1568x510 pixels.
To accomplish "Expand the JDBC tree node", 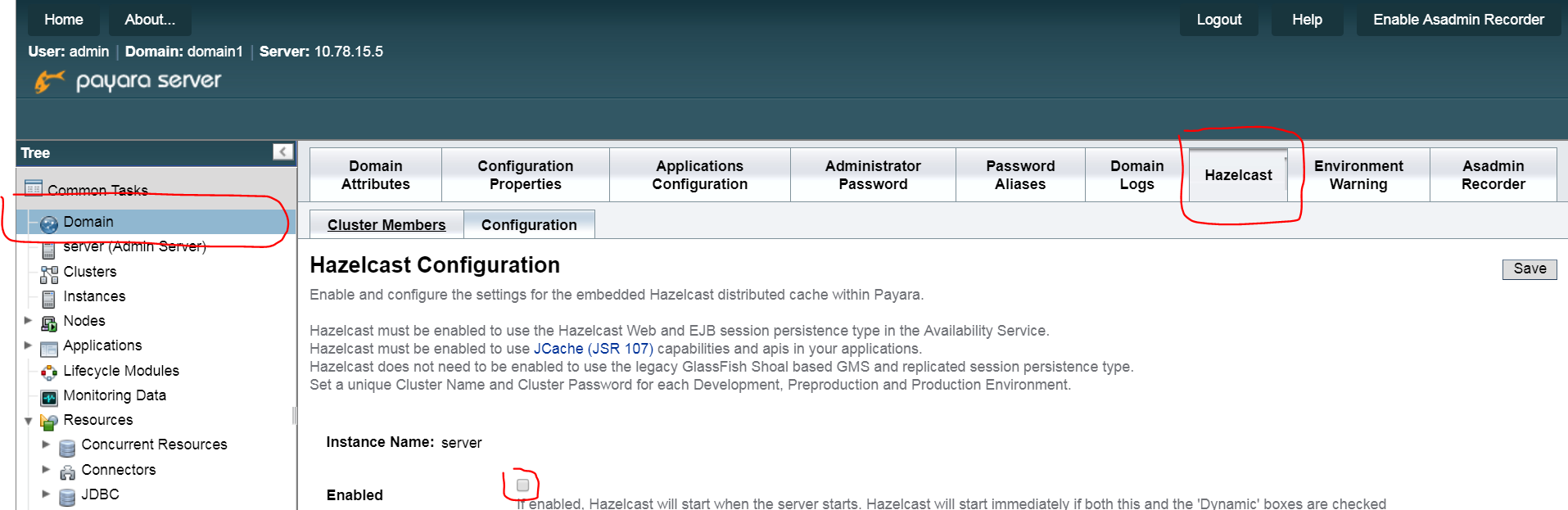I will pyautogui.click(x=46, y=494).
